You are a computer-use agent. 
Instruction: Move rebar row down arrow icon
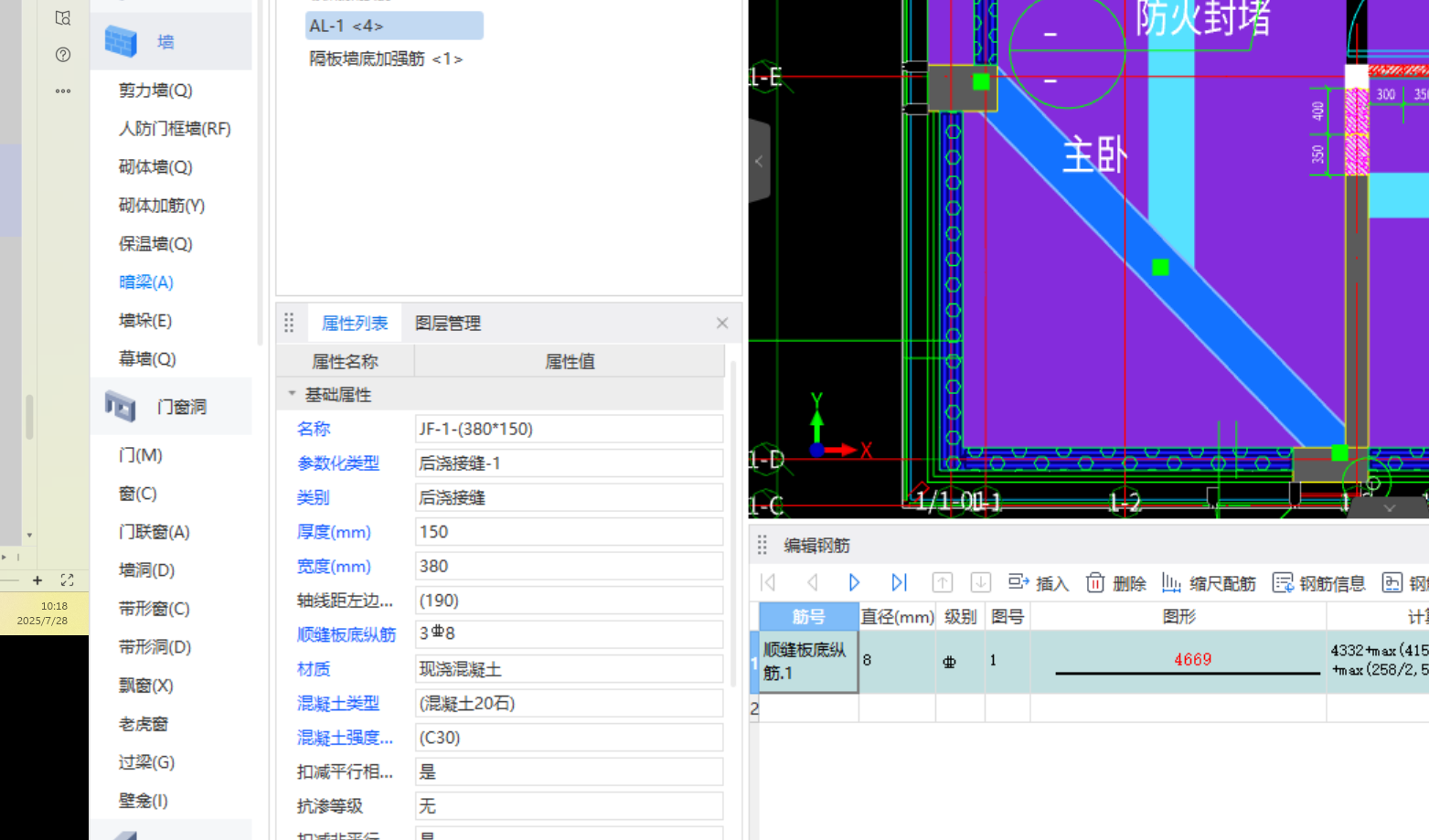click(x=980, y=582)
